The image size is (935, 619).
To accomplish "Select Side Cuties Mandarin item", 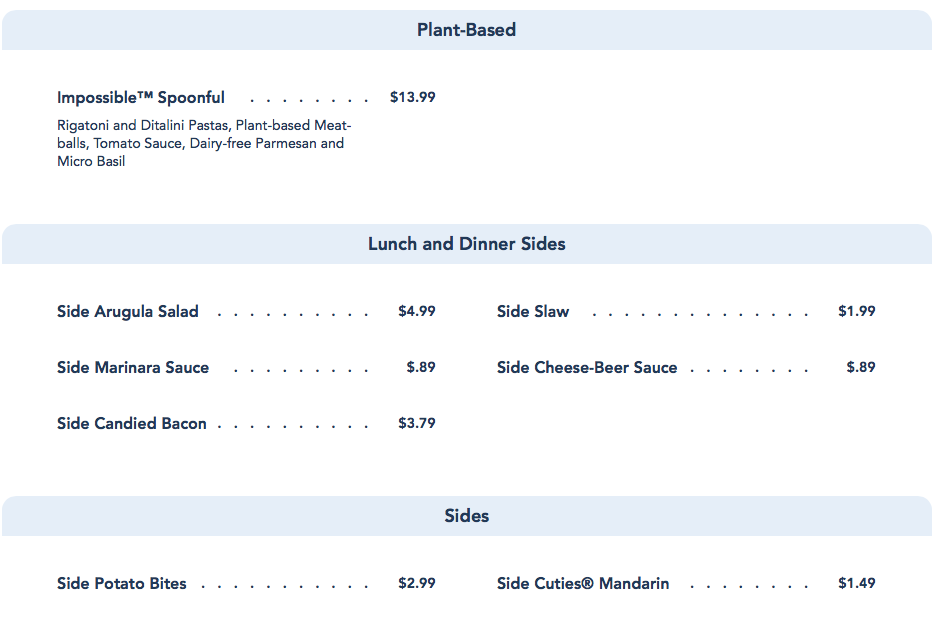I will click(x=583, y=584).
